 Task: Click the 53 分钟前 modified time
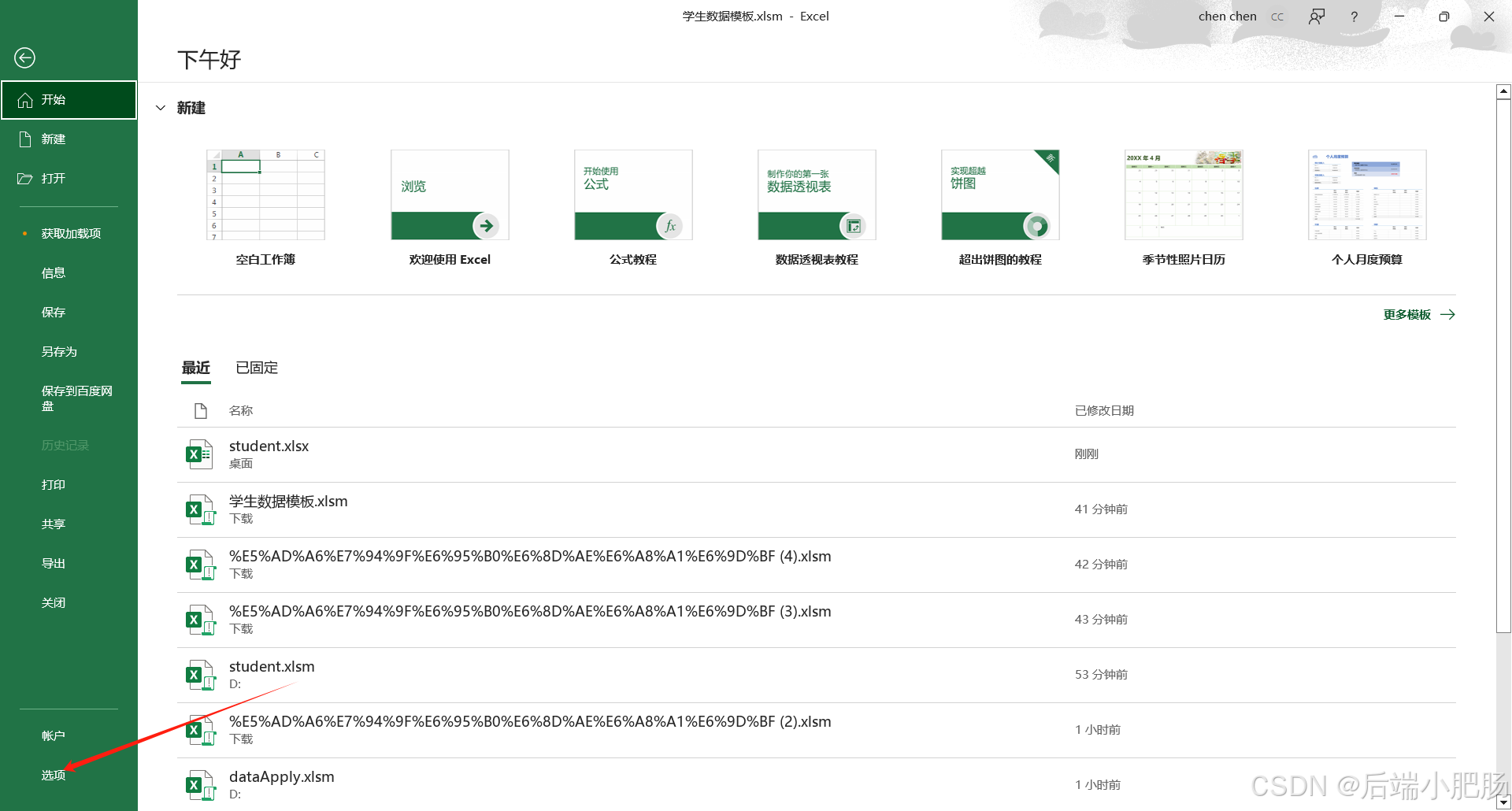(1101, 675)
